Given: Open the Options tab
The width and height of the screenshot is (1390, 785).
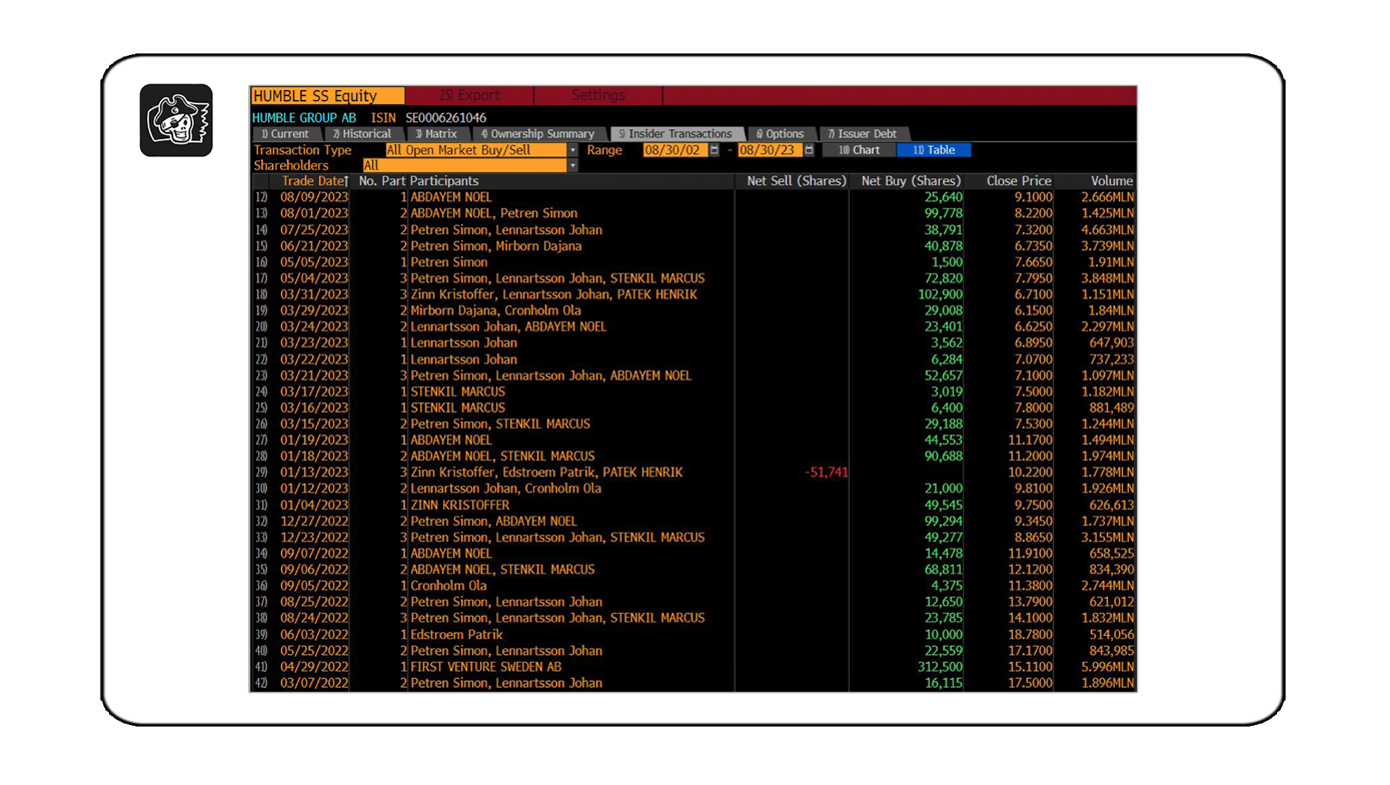Looking at the screenshot, I should [x=781, y=134].
